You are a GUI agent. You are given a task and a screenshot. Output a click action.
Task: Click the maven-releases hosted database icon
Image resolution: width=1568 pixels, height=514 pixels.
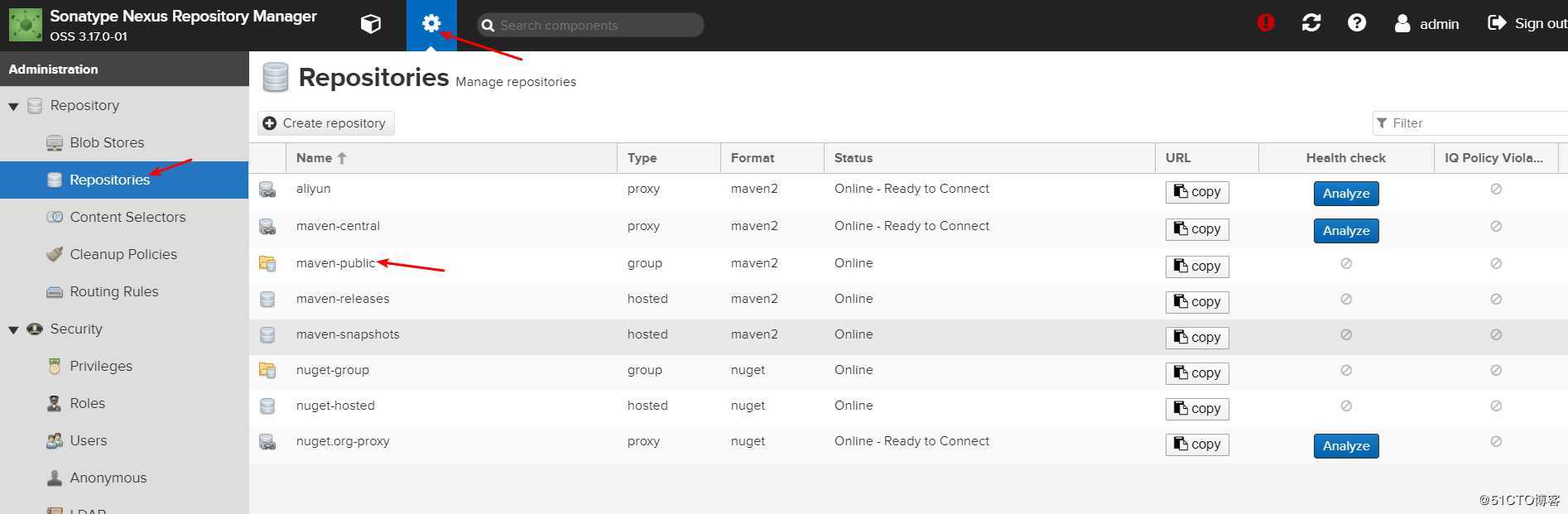tap(267, 299)
